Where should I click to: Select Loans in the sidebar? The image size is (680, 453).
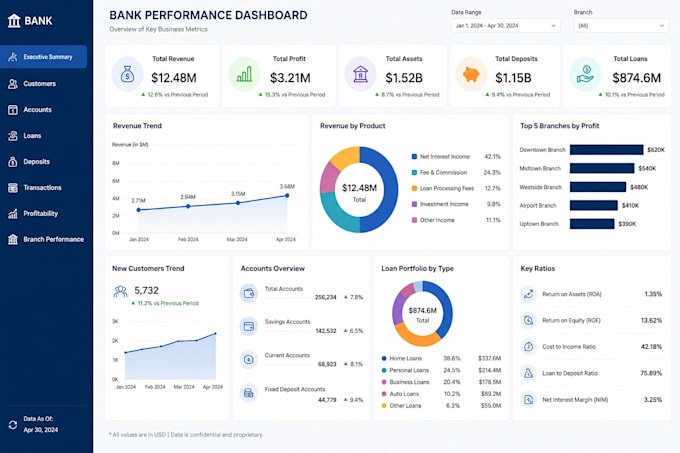[x=32, y=136]
